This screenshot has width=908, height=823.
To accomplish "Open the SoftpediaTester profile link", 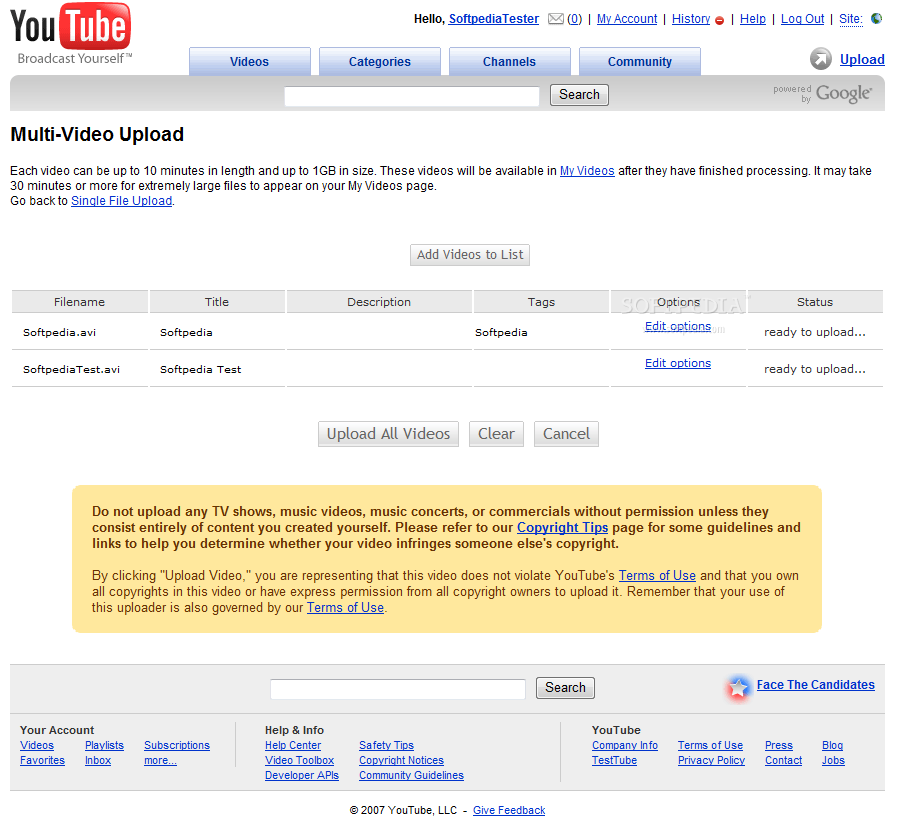I will (493, 19).
